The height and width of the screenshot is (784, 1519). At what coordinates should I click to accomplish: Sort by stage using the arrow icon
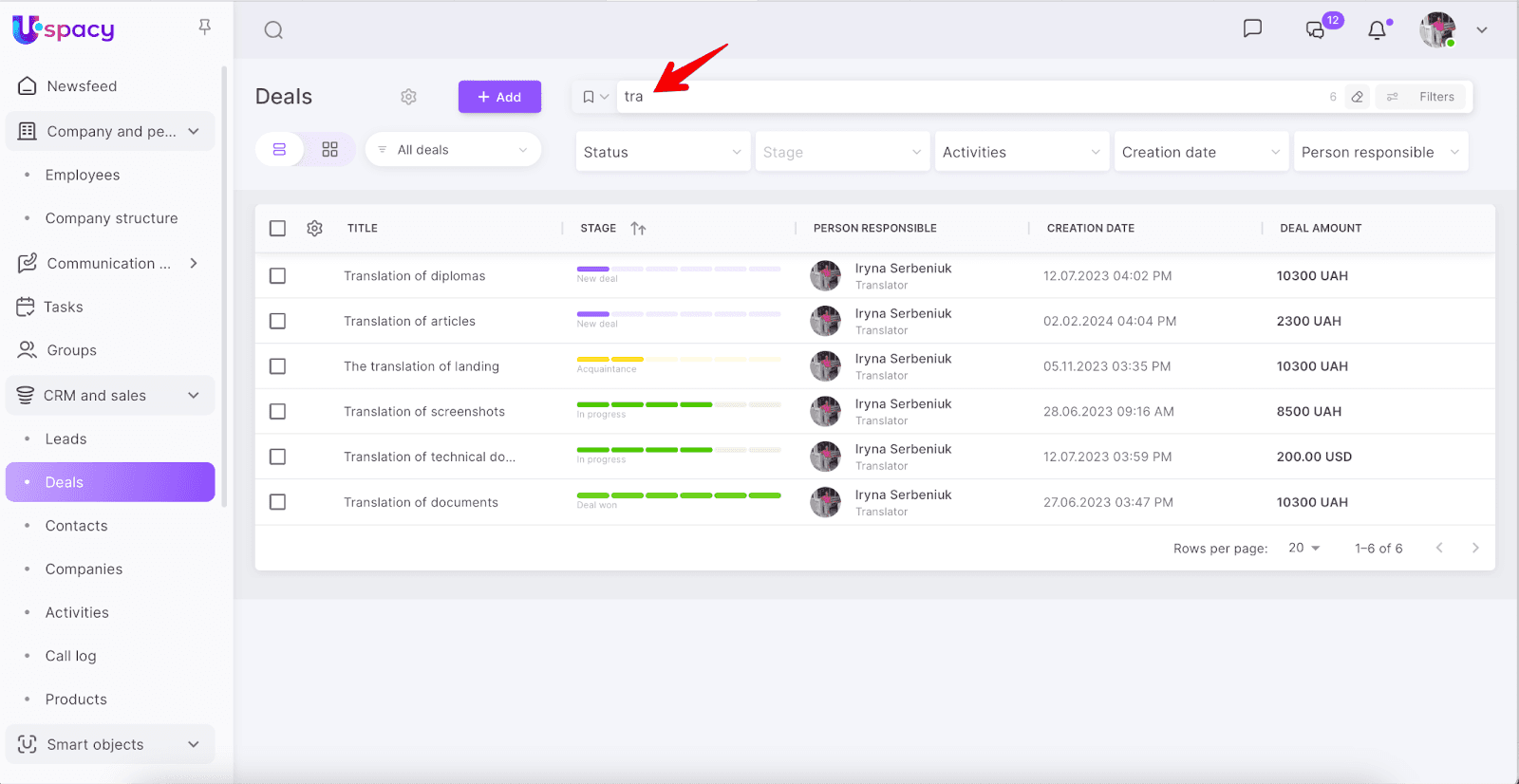[638, 229]
